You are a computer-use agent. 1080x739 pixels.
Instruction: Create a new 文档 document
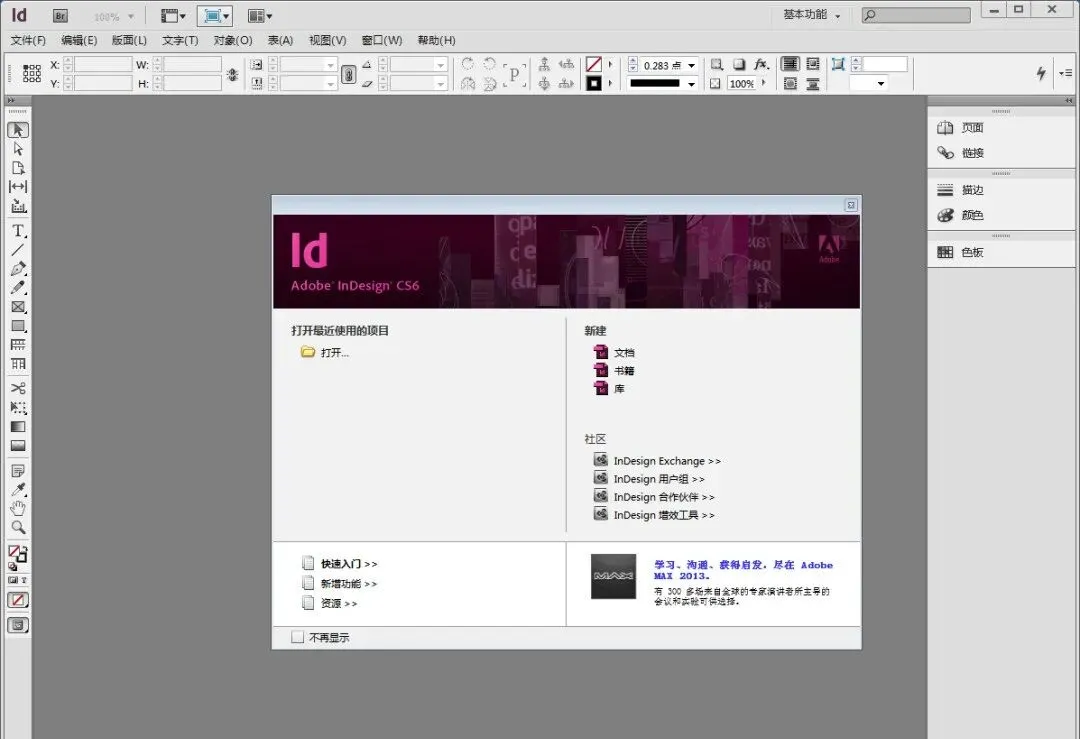[x=614, y=352]
